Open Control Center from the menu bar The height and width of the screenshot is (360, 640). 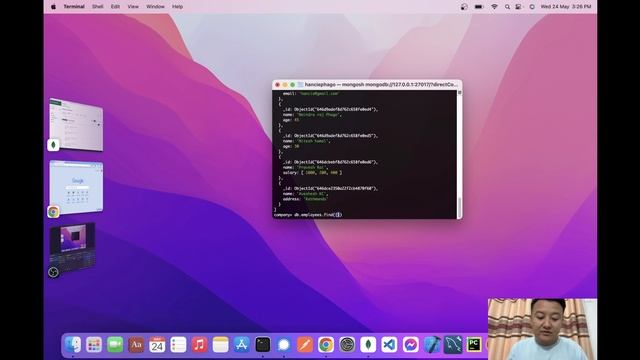coord(518,7)
